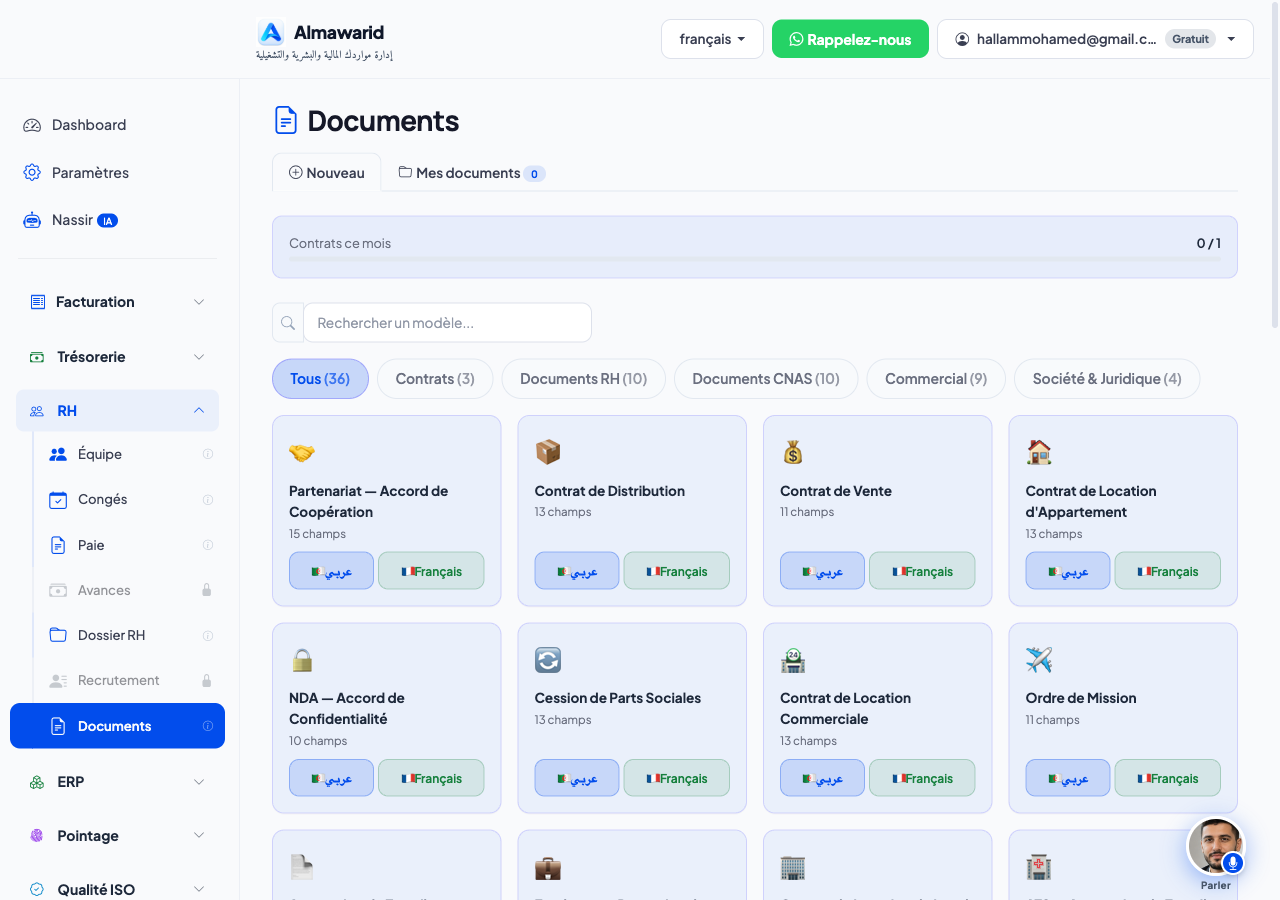Select the Équipe people icon
Screen dimensions: 1280x900
(58, 454)
